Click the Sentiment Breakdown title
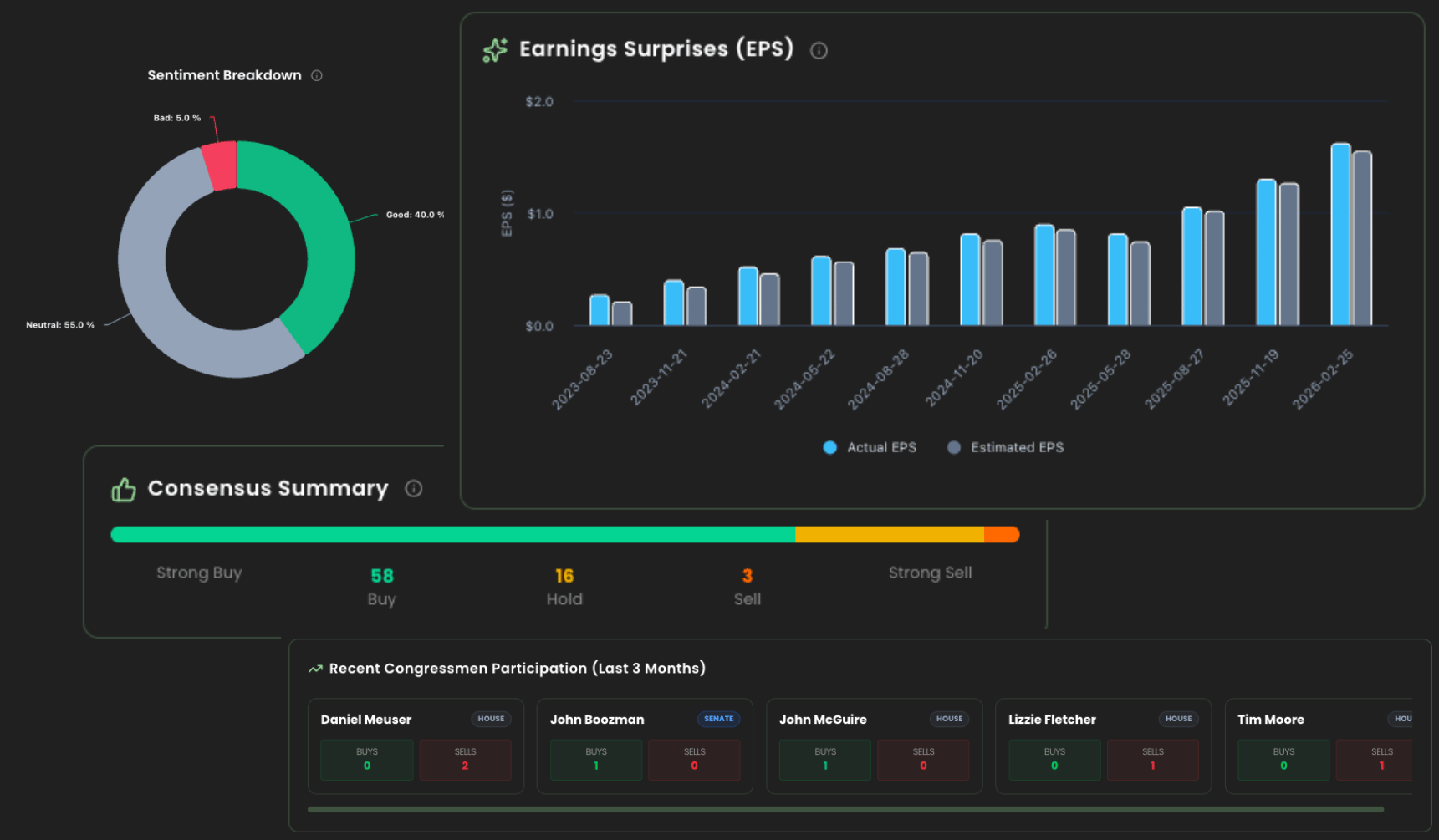The height and width of the screenshot is (840, 1439). 224,75
